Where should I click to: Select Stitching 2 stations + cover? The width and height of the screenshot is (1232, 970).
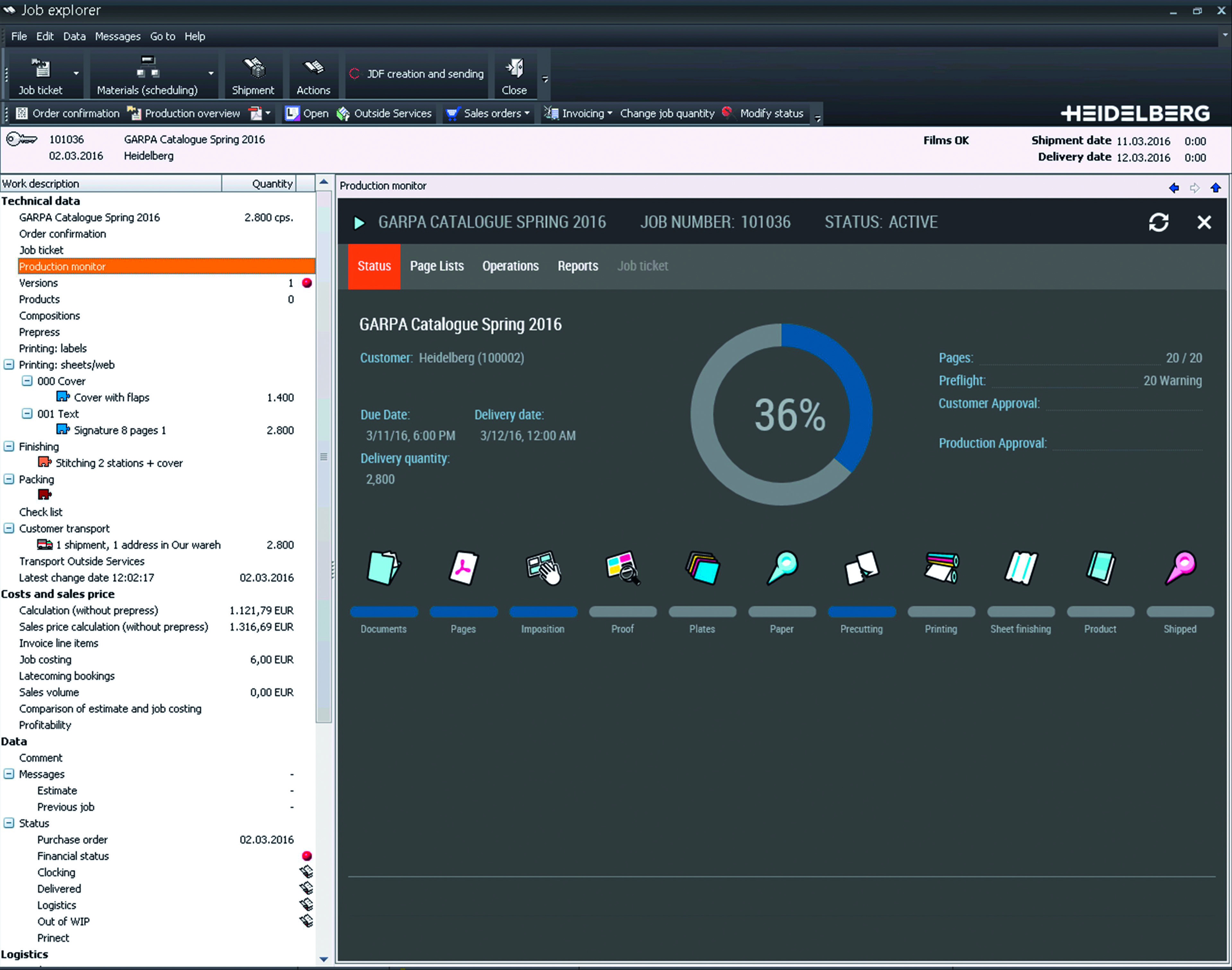click(x=119, y=463)
